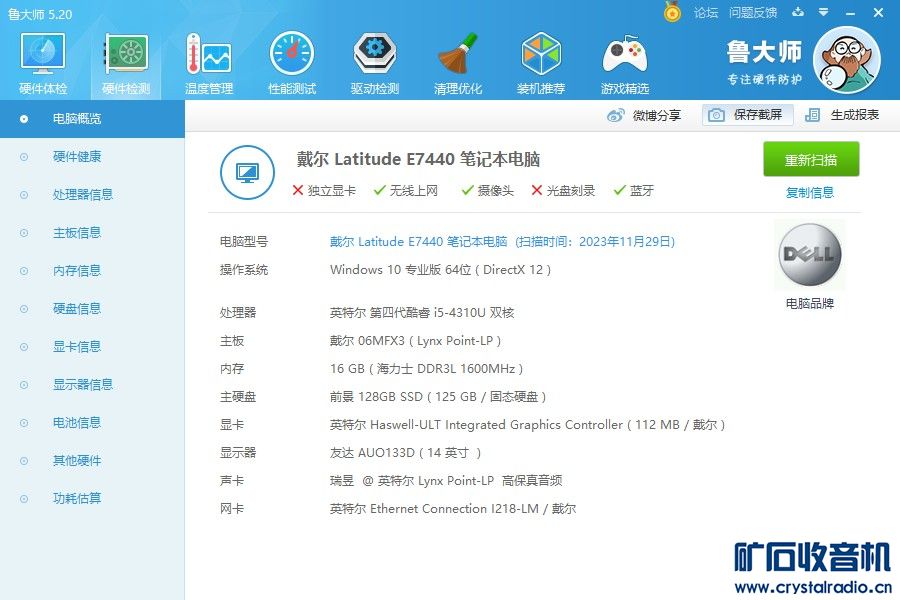Click the Haswell-ULT graphics value
This screenshot has width=900, height=600.
tap(527, 425)
